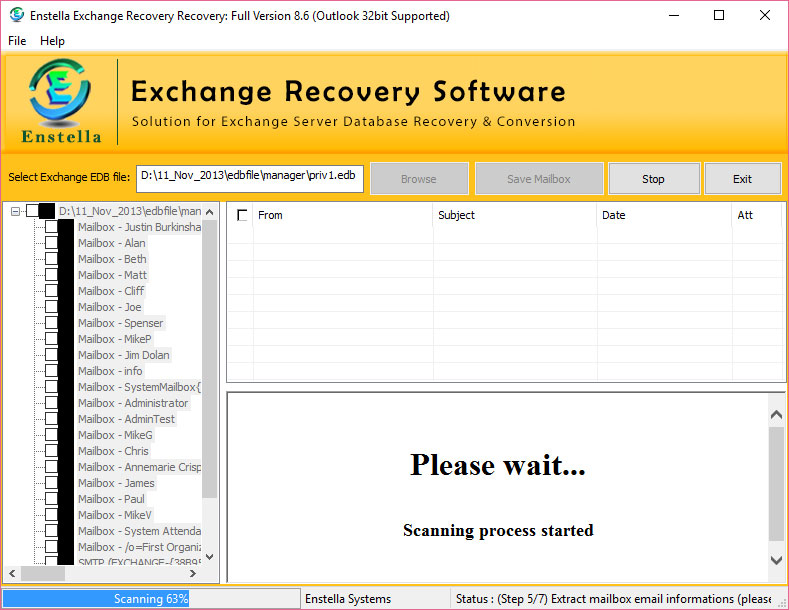Viewport: 789px width, 610px height.
Task: Click the tree panel vertical scrollbar thumb
Action: point(210,358)
